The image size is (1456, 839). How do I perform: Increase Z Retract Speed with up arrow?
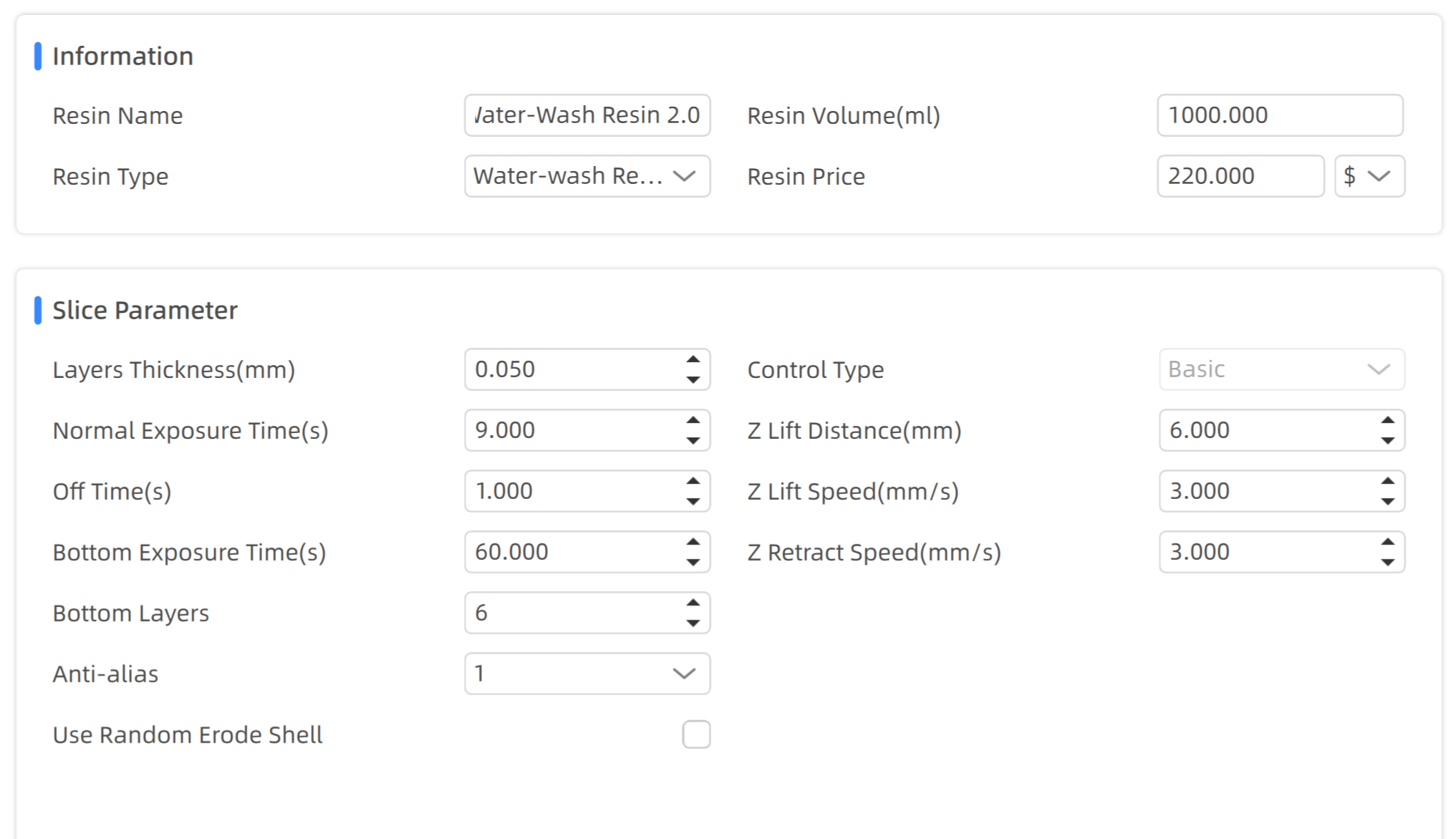[x=1387, y=543]
